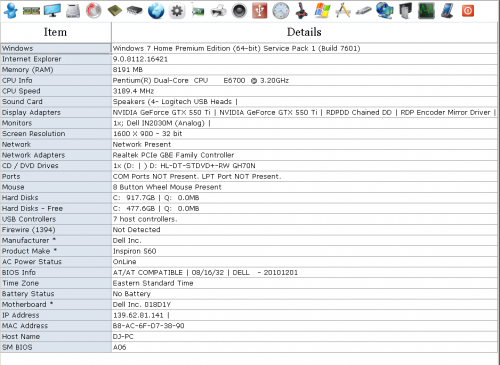Click the joystick game controller icon
This screenshot has width=500, height=365.
tap(302, 11)
